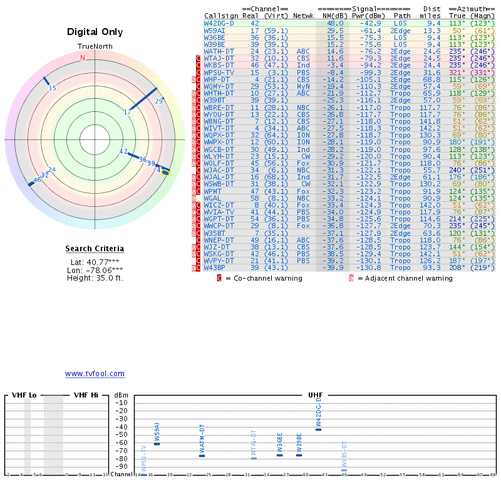
Task: Click the yellow-highlighted marker on radar plot
Action: pyautogui.click(x=165, y=173)
